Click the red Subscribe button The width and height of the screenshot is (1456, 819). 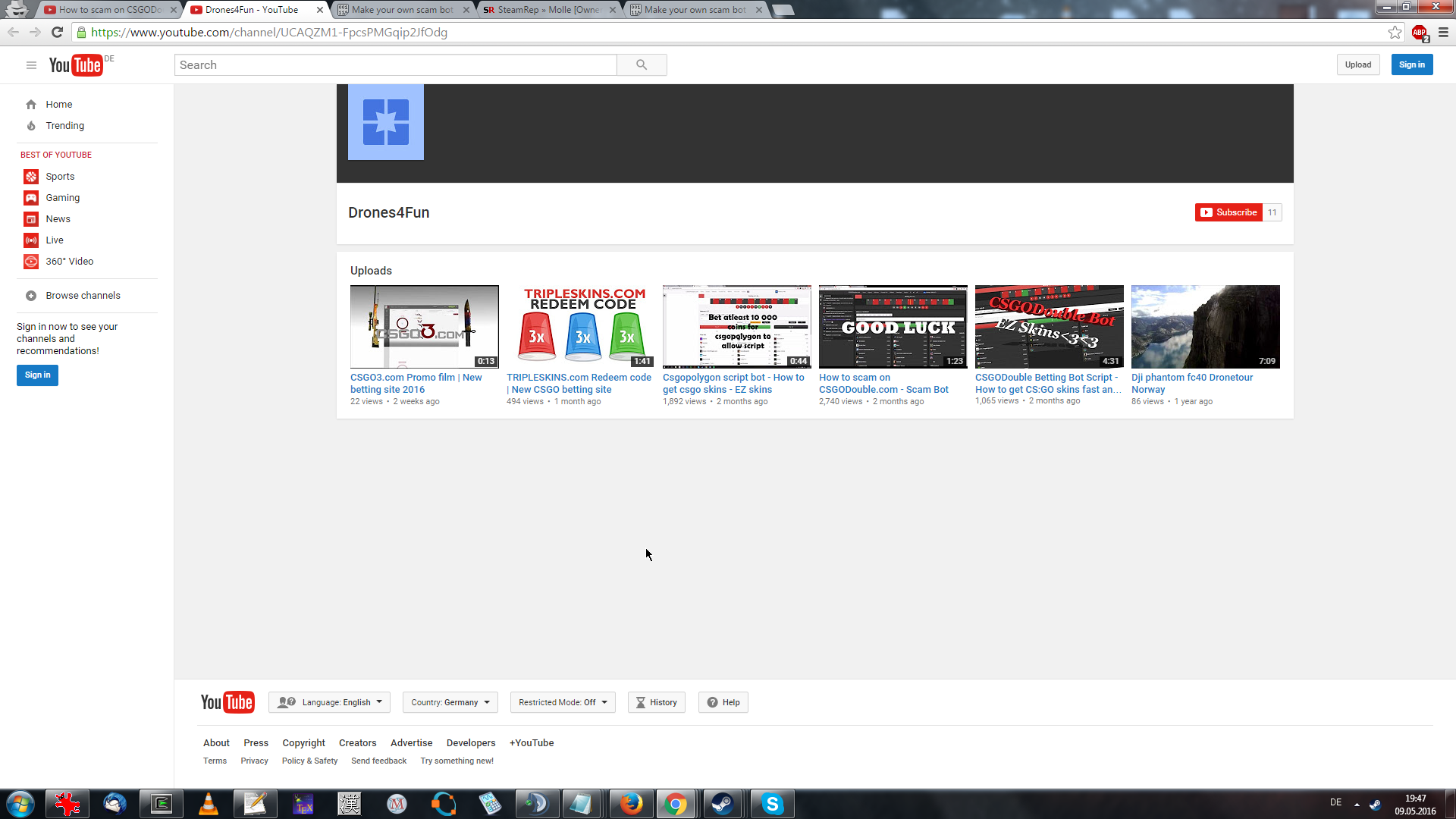click(x=1228, y=212)
